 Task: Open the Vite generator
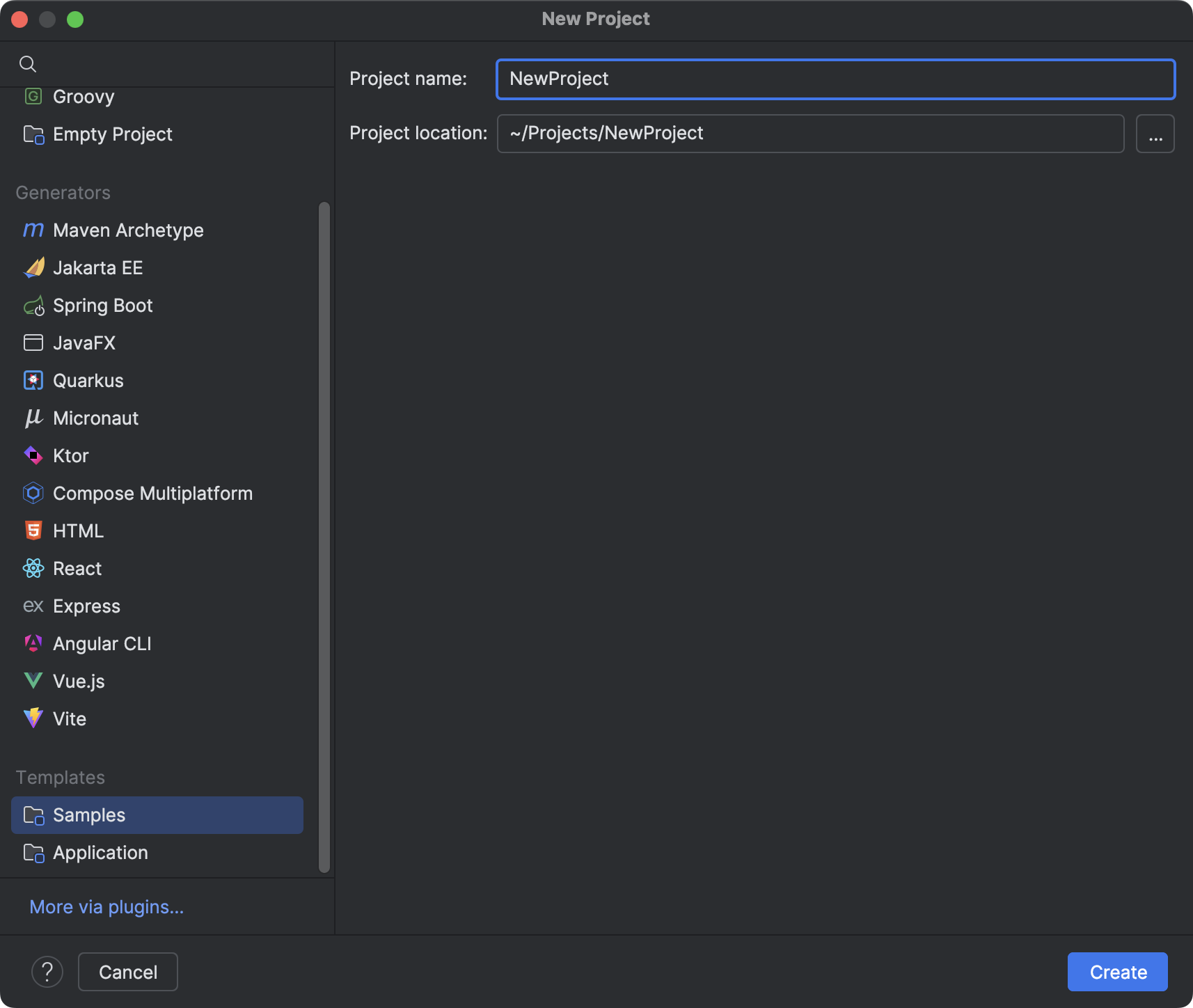coord(69,718)
